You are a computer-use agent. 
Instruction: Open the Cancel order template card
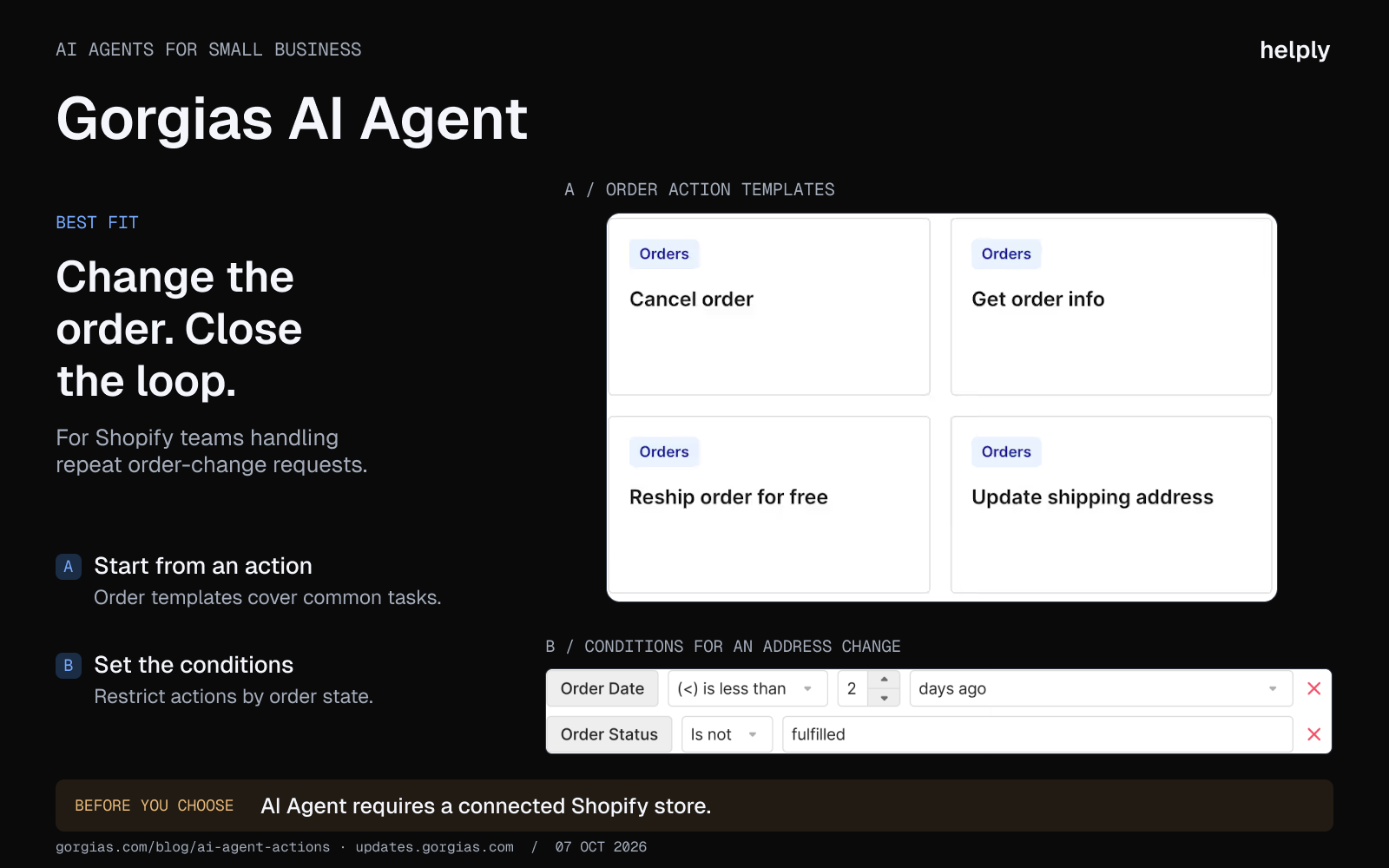pyautogui.click(x=769, y=306)
